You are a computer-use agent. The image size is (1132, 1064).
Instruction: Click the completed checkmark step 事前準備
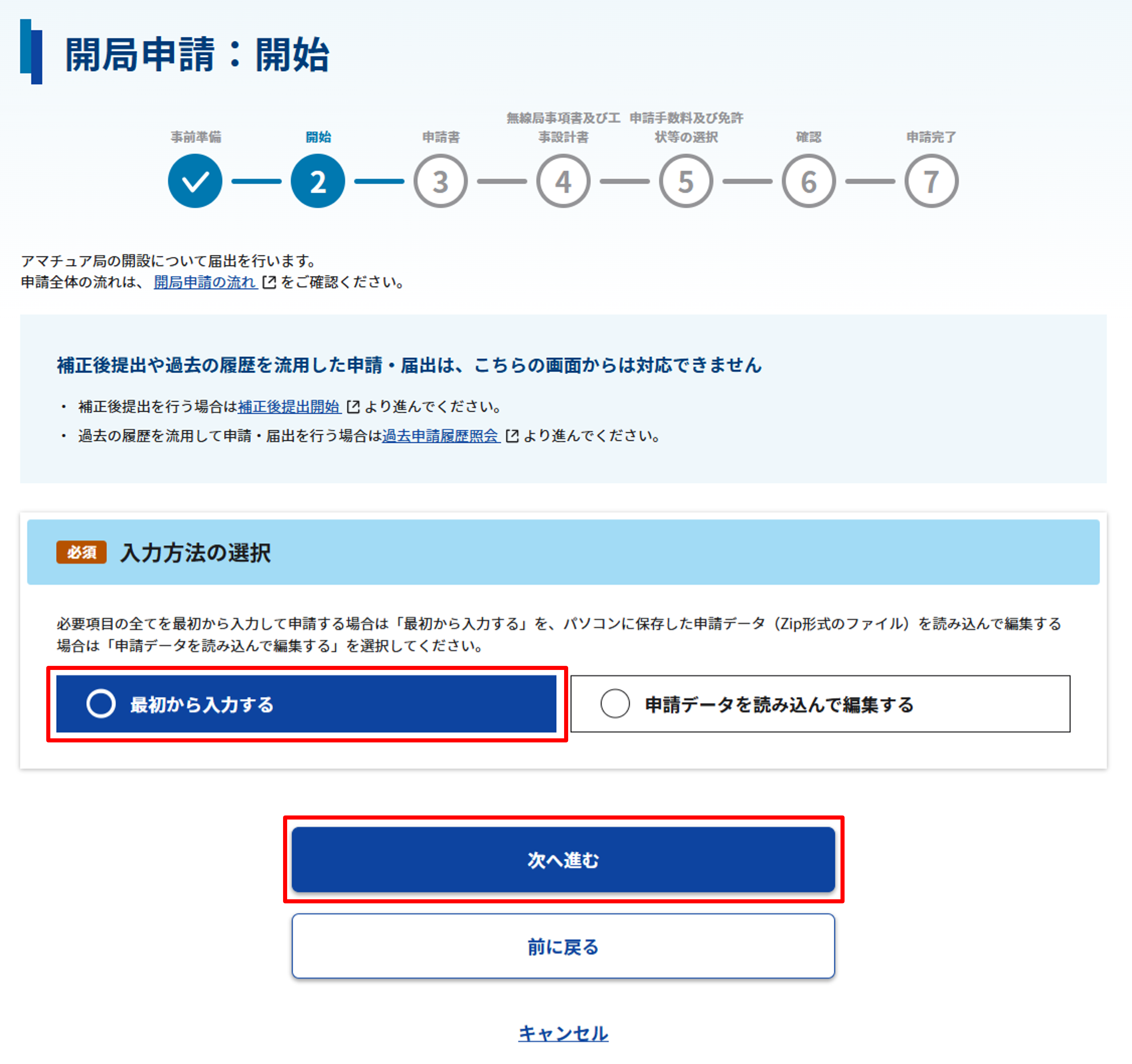[195, 181]
